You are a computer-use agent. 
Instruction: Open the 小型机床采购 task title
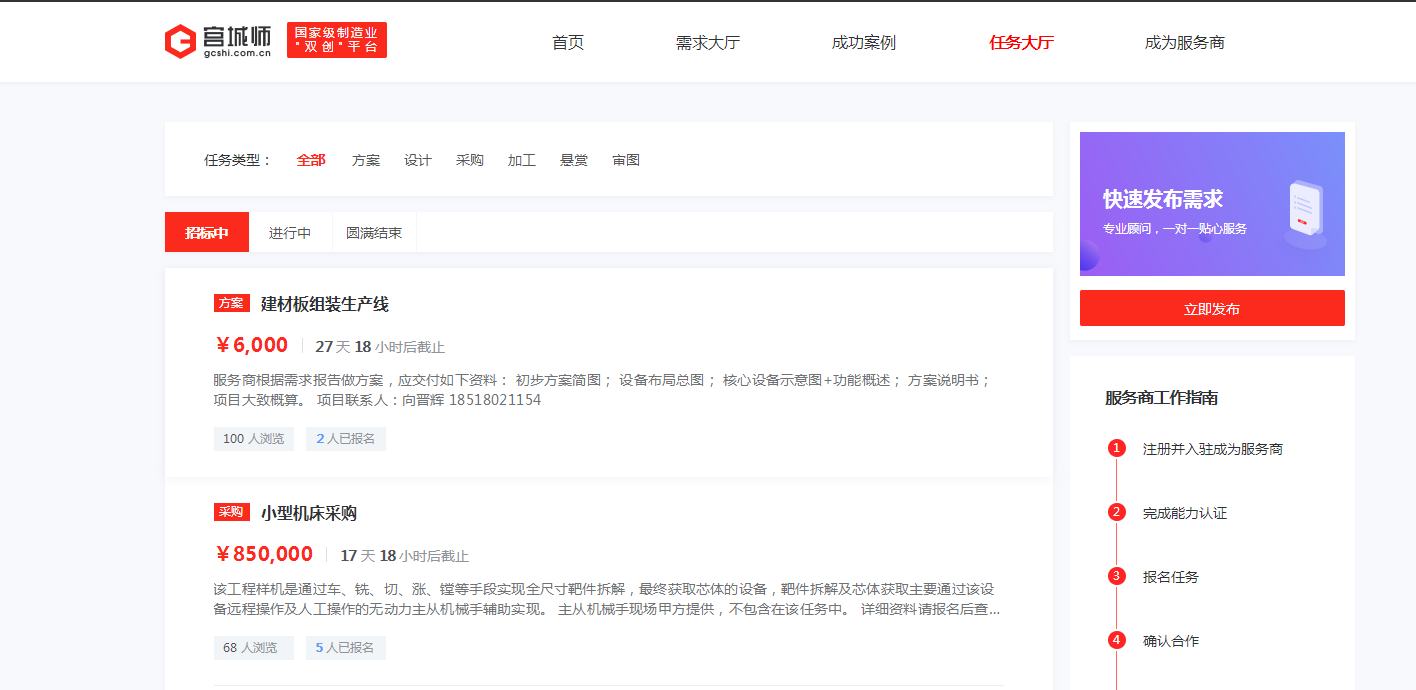[x=309, y=513]
